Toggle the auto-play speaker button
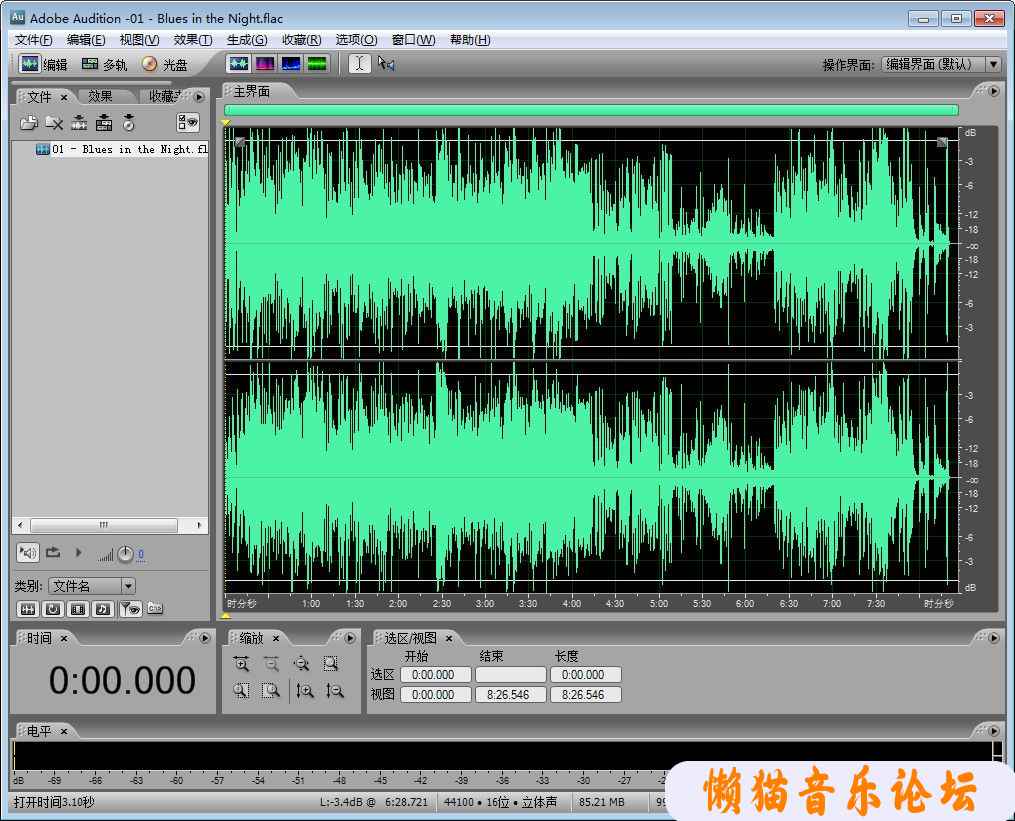 tap(28, 553)
